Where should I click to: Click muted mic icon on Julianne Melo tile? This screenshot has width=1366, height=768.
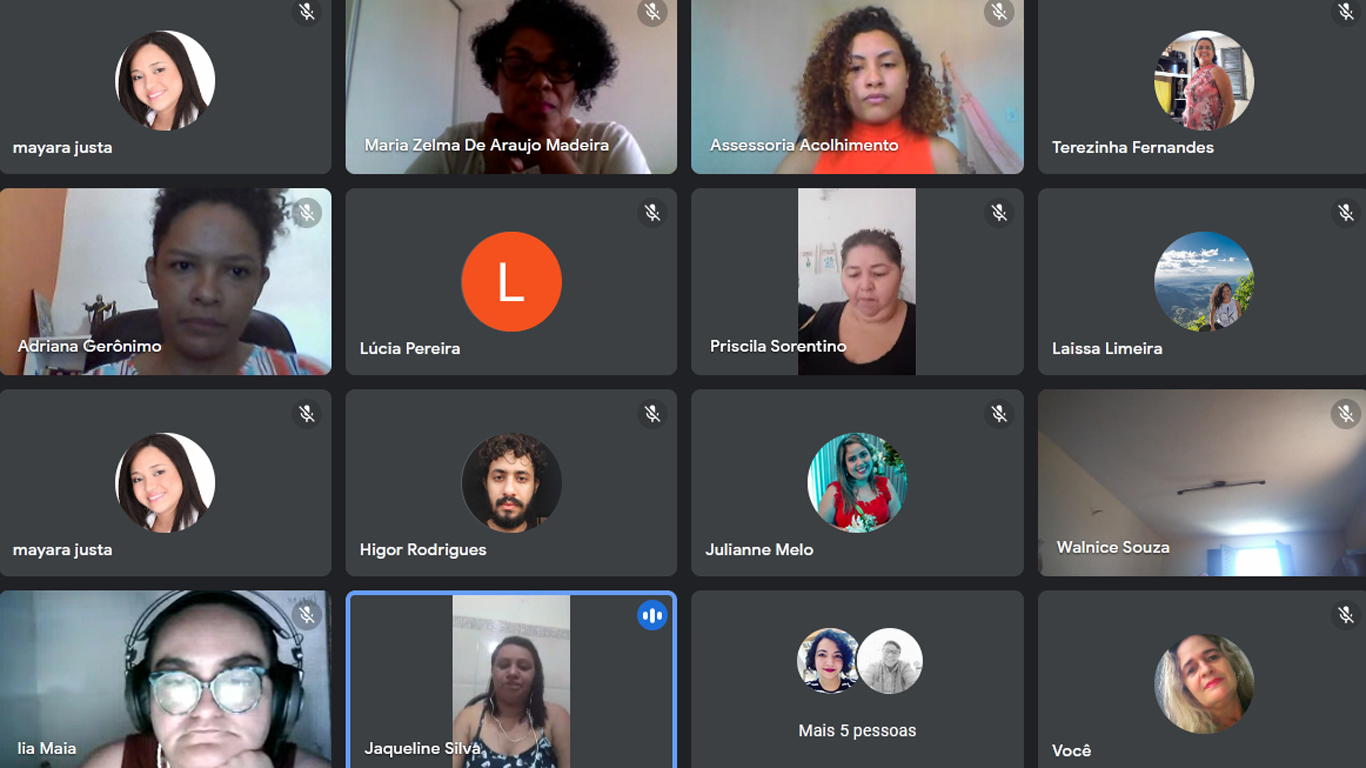tap(999, 414)
